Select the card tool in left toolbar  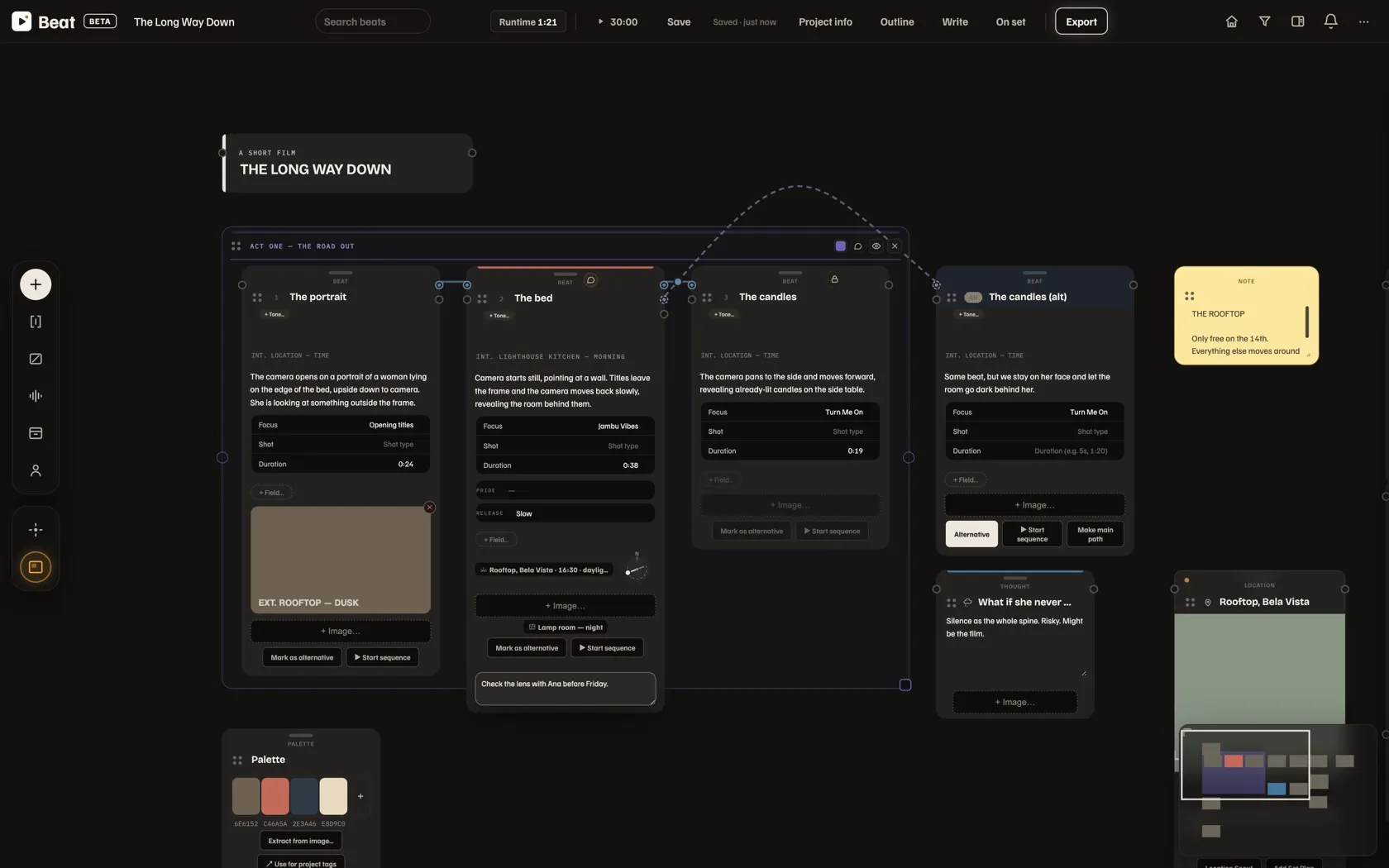point(36,433)
